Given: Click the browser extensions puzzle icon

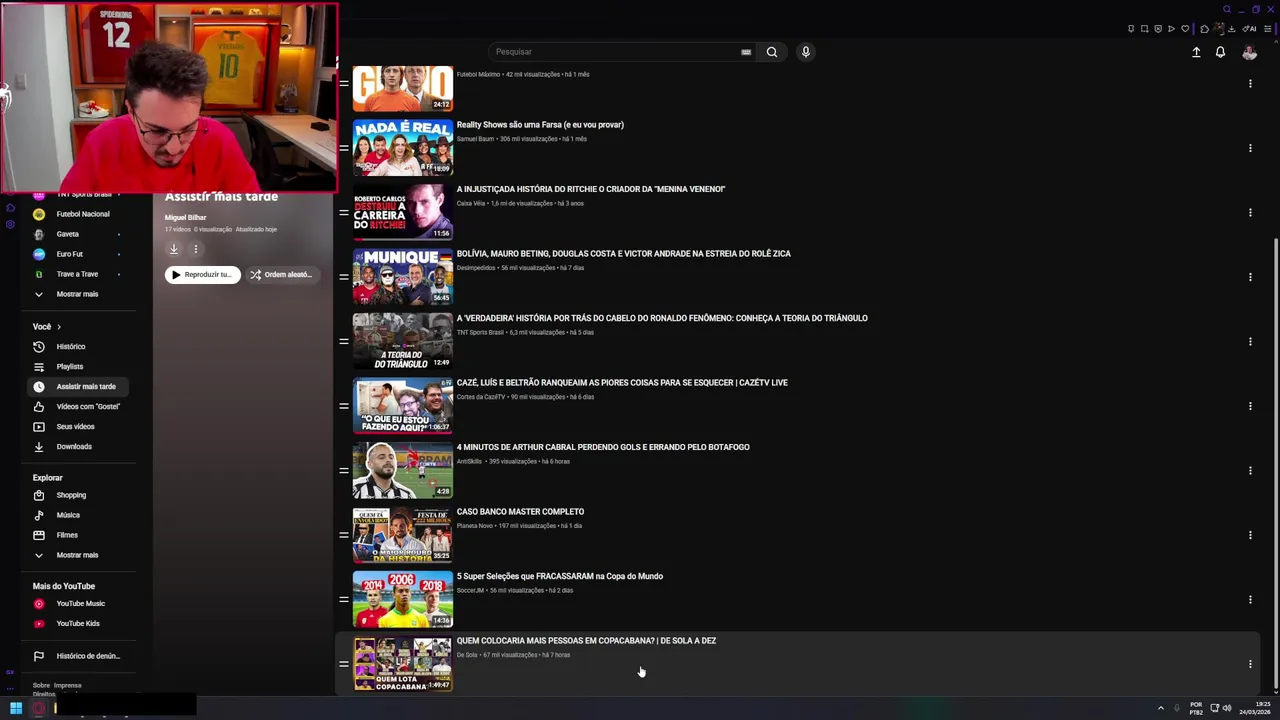Looking at the screenshot, I should tap(1204, 29).
